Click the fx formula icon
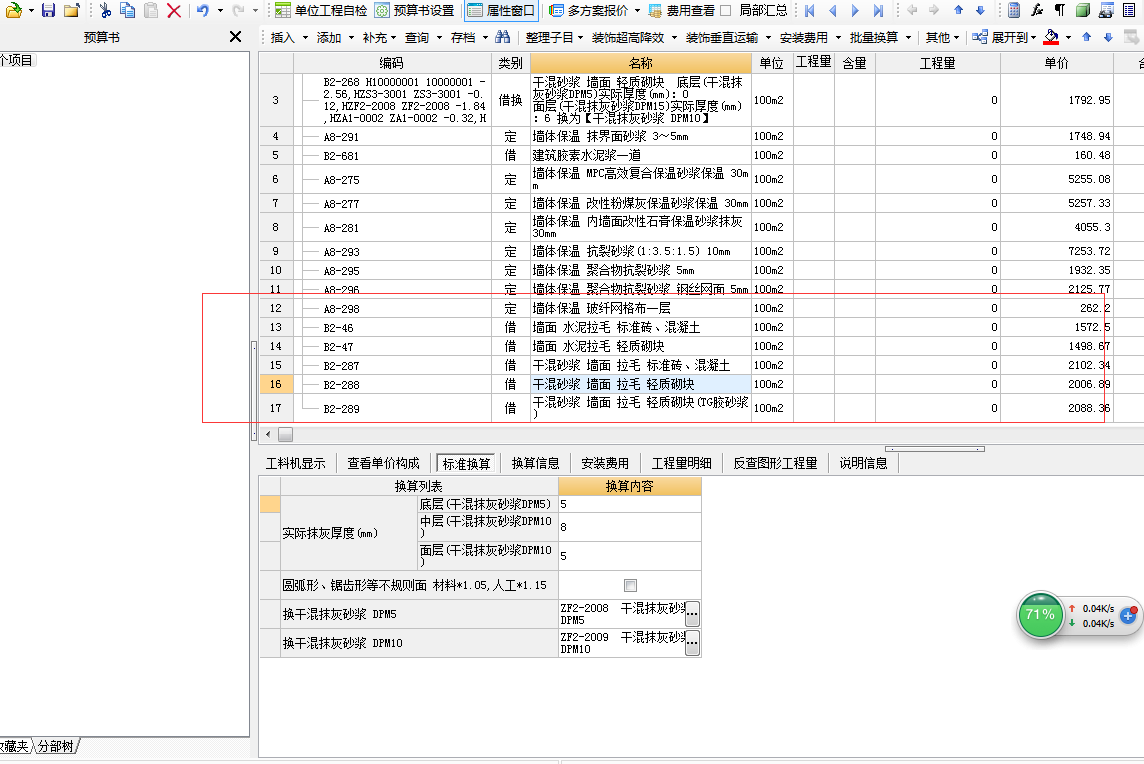 click(1037, 10)
